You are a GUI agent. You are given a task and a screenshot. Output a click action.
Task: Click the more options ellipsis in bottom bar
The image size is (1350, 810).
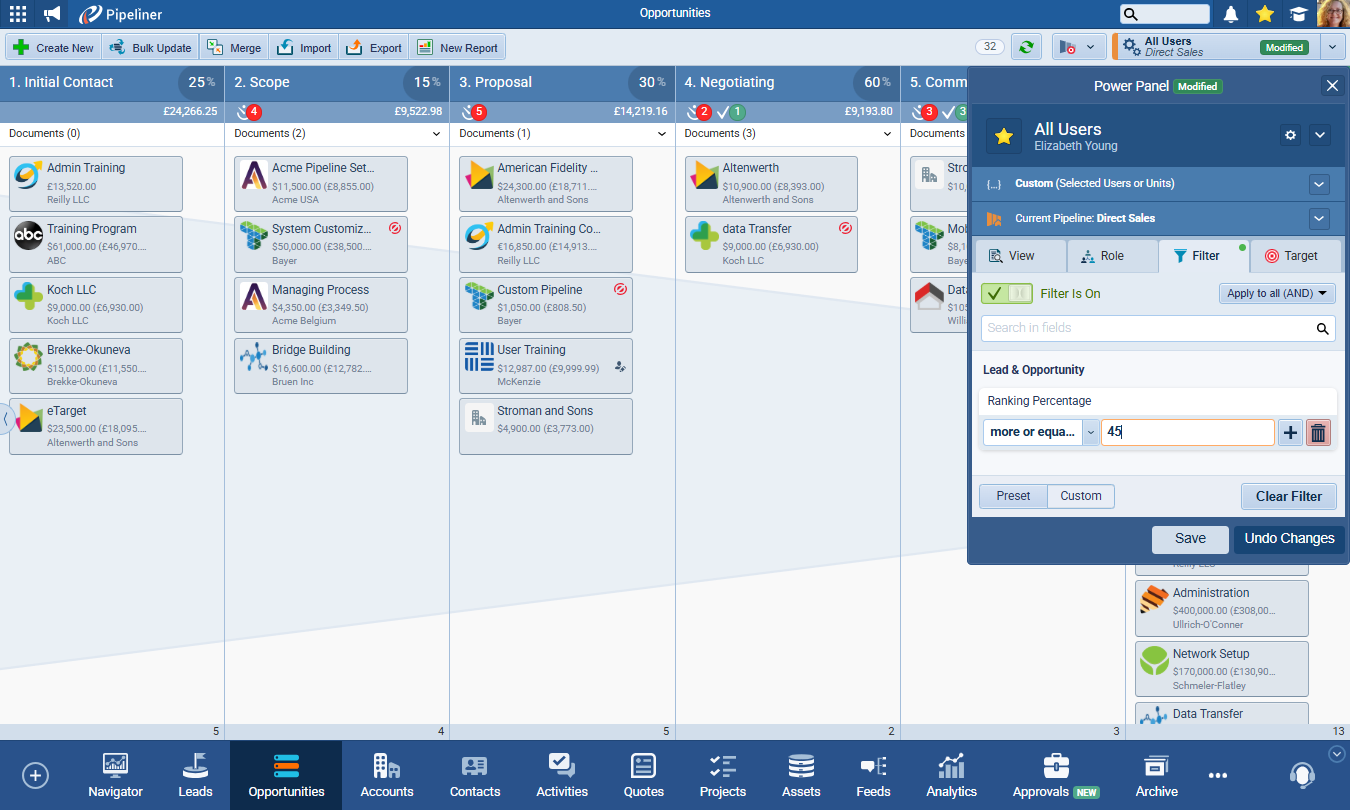1217,775
